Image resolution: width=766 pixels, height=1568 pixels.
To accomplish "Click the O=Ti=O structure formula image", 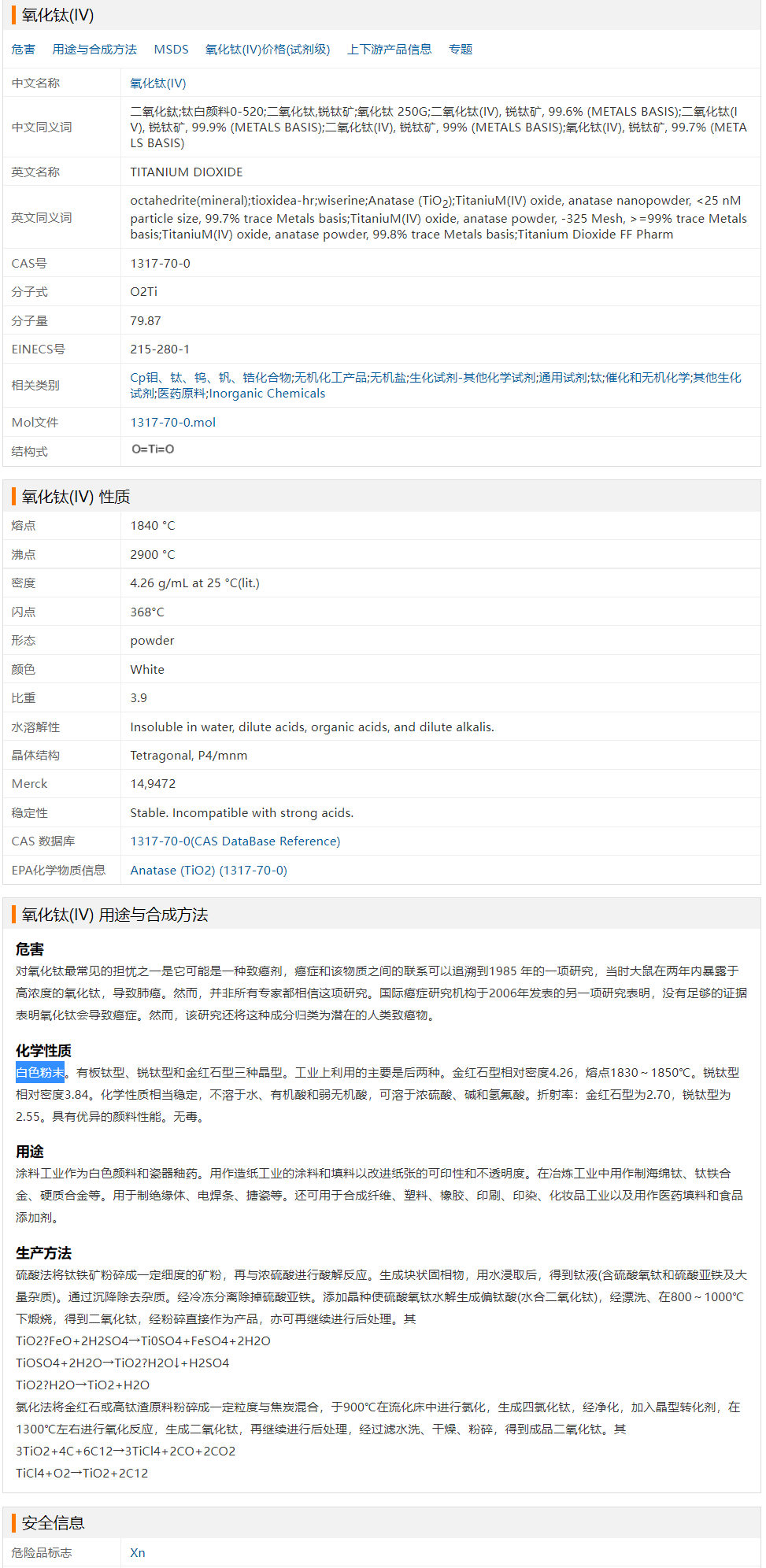I will click(x=153, y=449).
